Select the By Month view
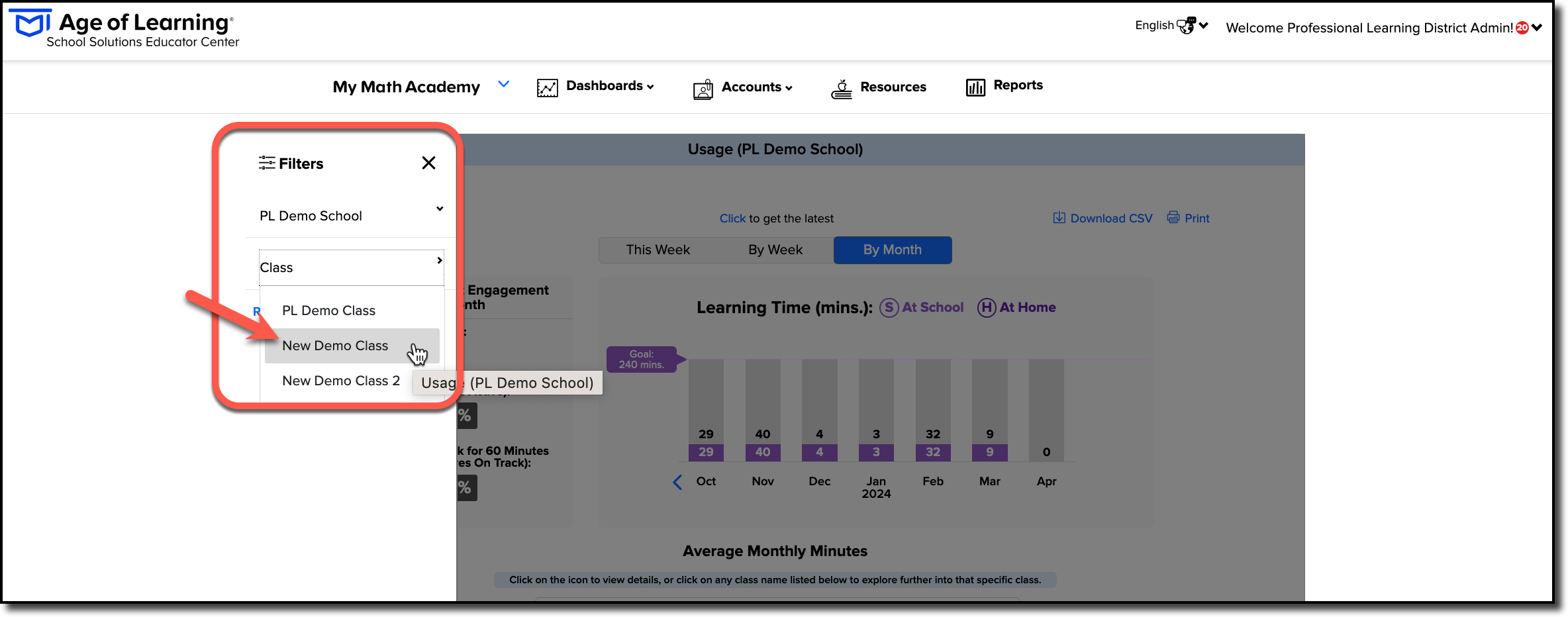The image size is (1568, 617). coord(892,250)
